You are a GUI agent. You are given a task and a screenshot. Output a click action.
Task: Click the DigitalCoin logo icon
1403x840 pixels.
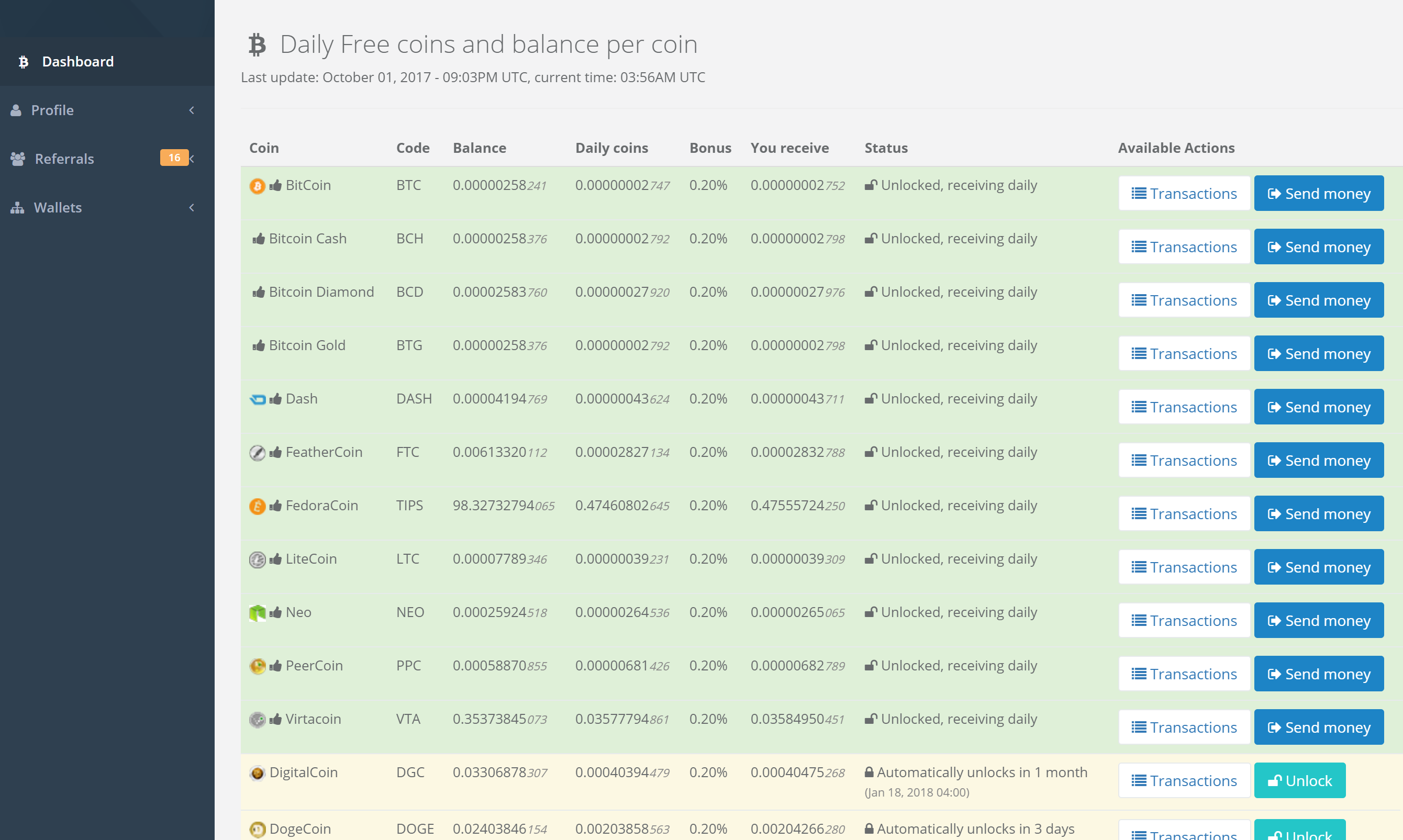(x=257, y=772)
